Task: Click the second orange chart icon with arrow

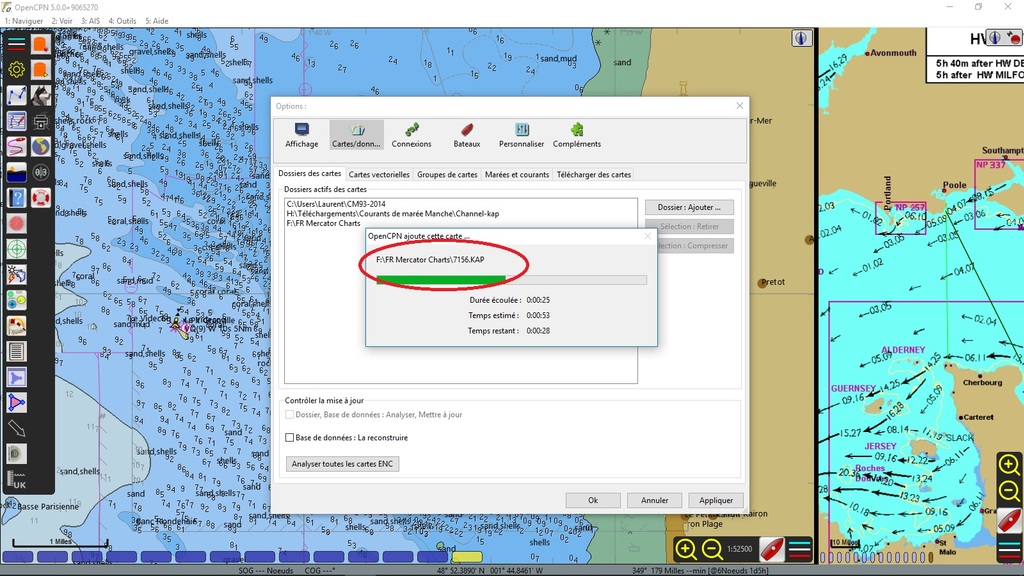Action: [x=40, y=69]
